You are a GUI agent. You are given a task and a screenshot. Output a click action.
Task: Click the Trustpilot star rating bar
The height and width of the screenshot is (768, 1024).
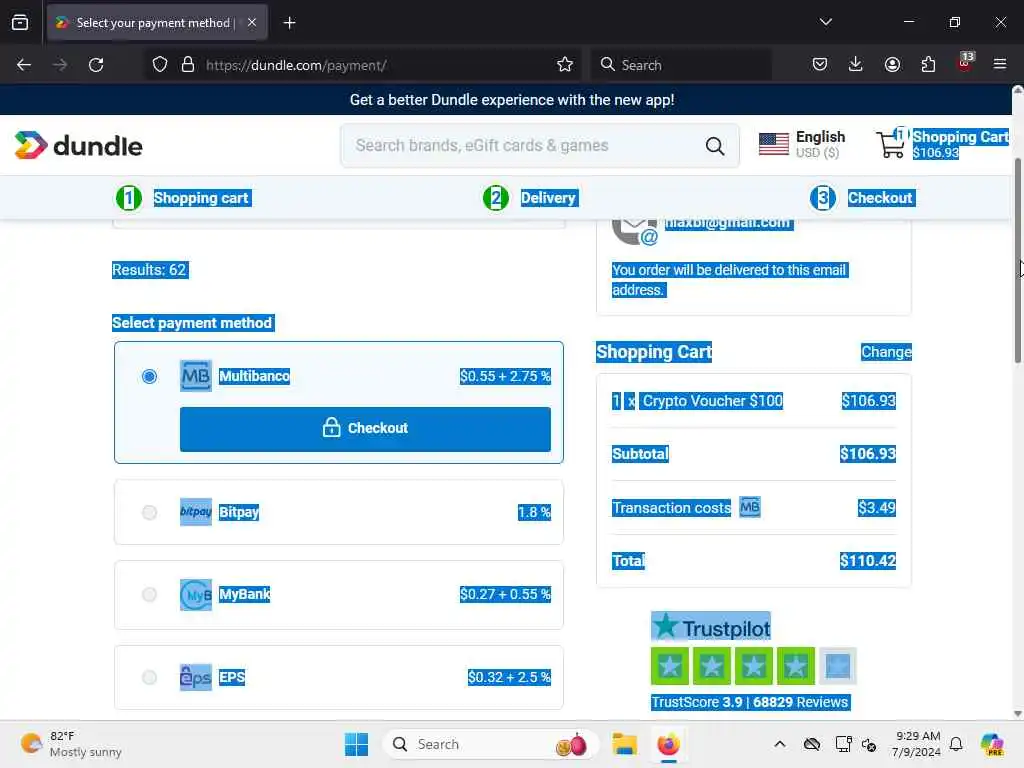753,666
